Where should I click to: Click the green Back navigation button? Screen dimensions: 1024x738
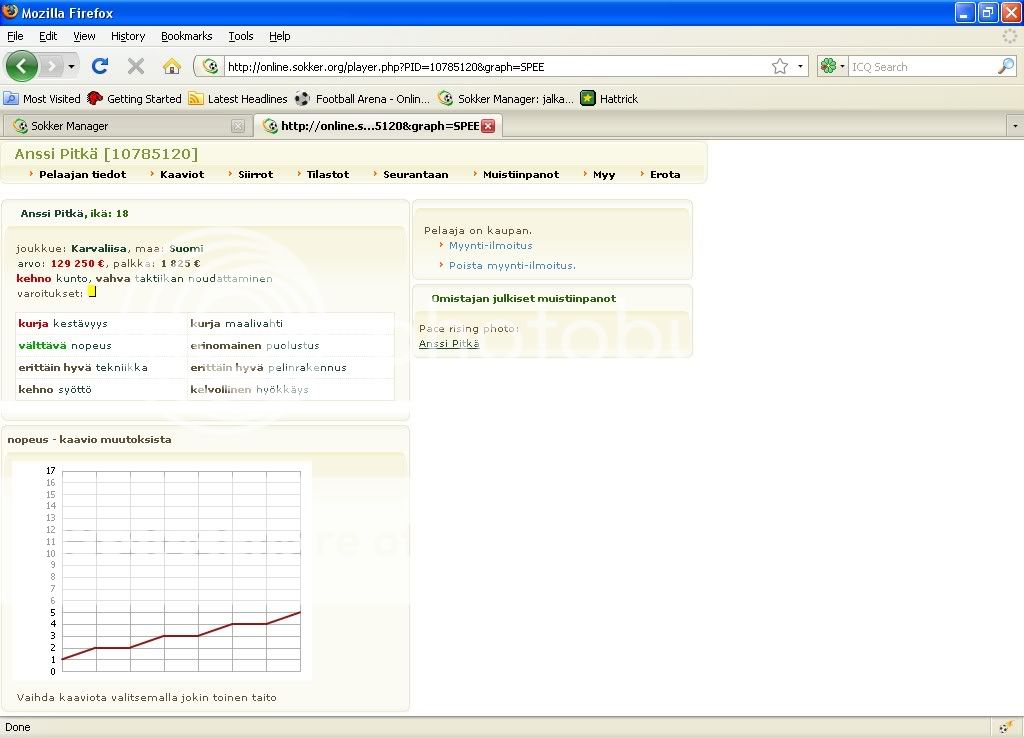pos(22,66)
